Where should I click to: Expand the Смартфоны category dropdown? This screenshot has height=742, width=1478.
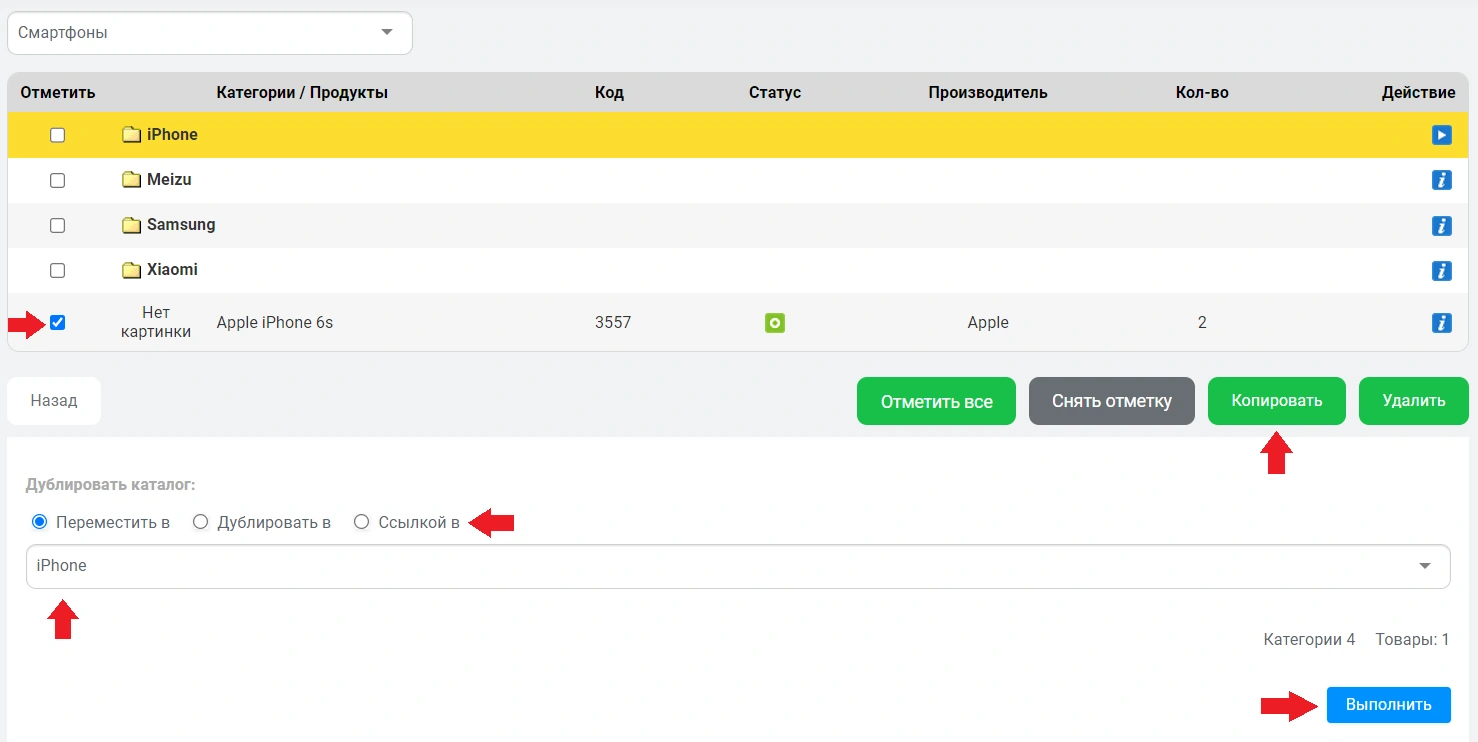pyautogui.click(x=210, y=33)
